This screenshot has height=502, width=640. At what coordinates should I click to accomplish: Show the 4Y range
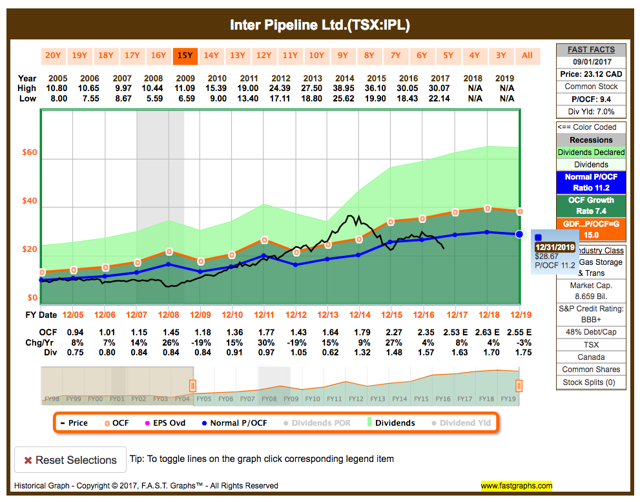(474, 56)
